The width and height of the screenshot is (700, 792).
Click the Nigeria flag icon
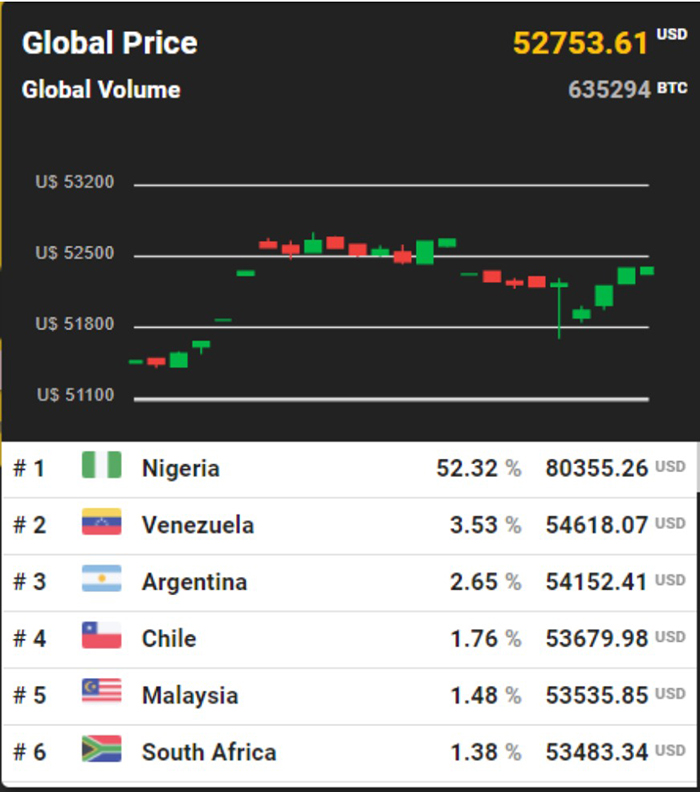(101, 466)
